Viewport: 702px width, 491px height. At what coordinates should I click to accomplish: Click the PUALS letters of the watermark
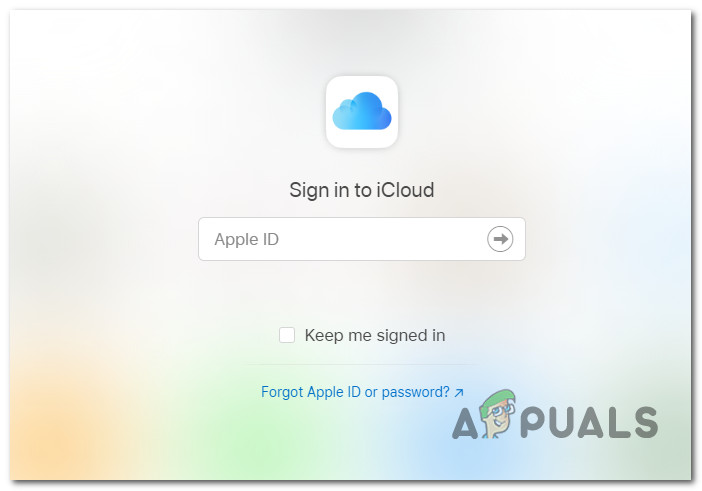tap(589, 422)
